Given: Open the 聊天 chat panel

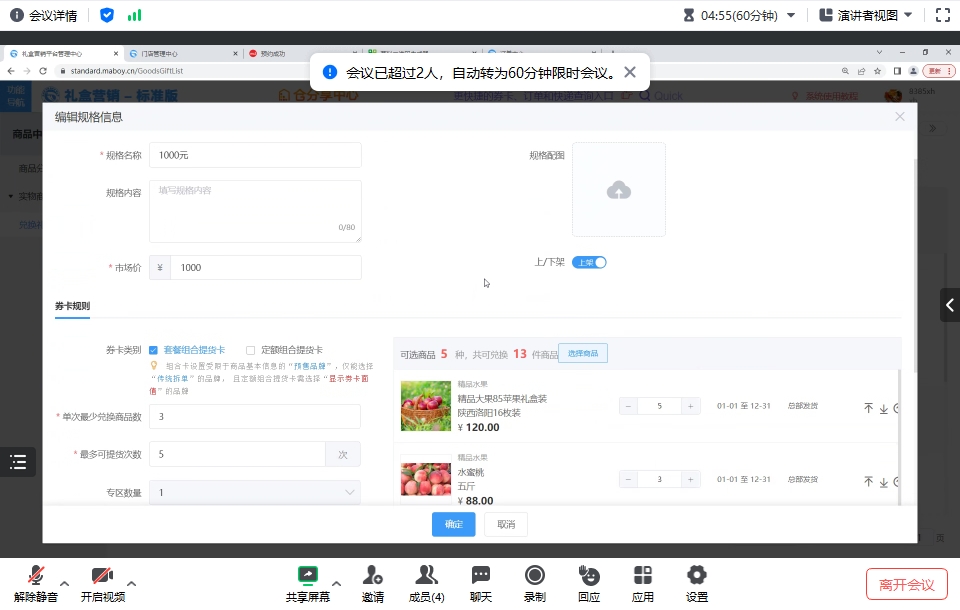Looking at the screenshot, I should tap(481, 576).
